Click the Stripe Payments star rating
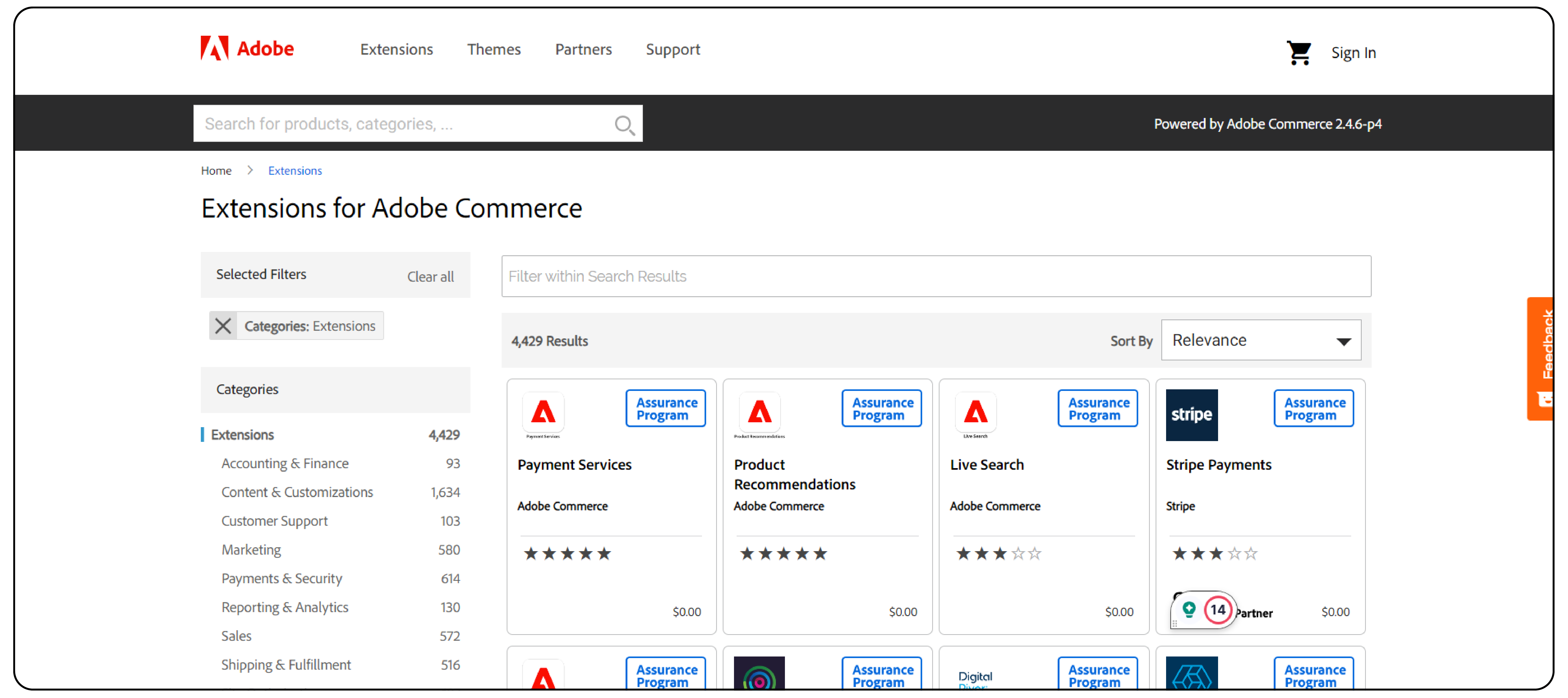The image size is (1568, 698). click(1214, 554)
